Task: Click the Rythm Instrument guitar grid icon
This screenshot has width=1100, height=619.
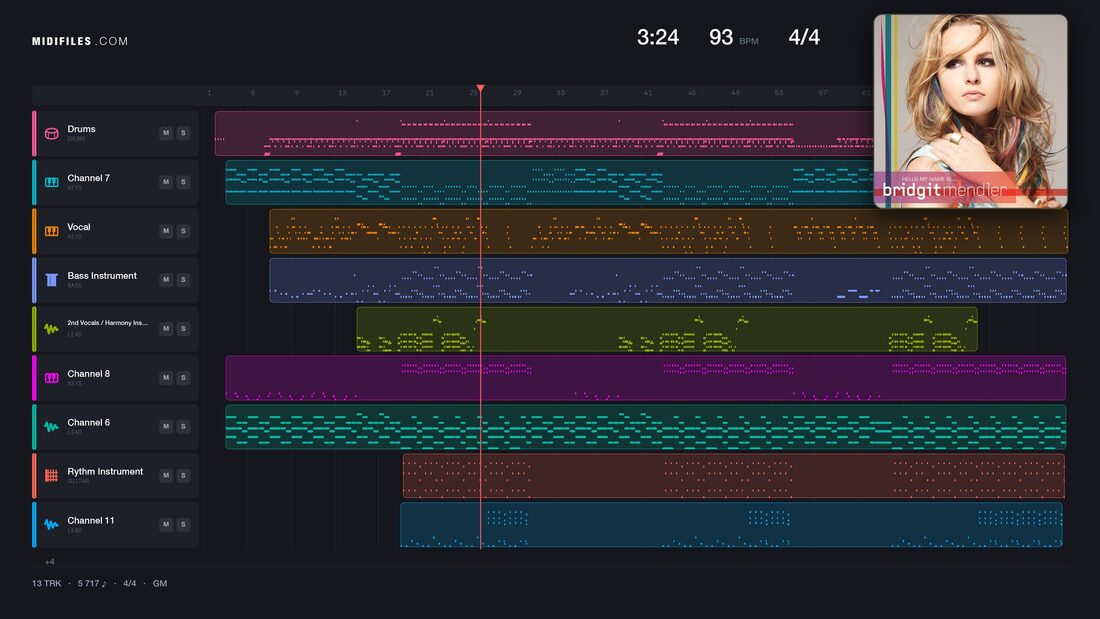Action: pyautogui.click(x=52, y=476)
